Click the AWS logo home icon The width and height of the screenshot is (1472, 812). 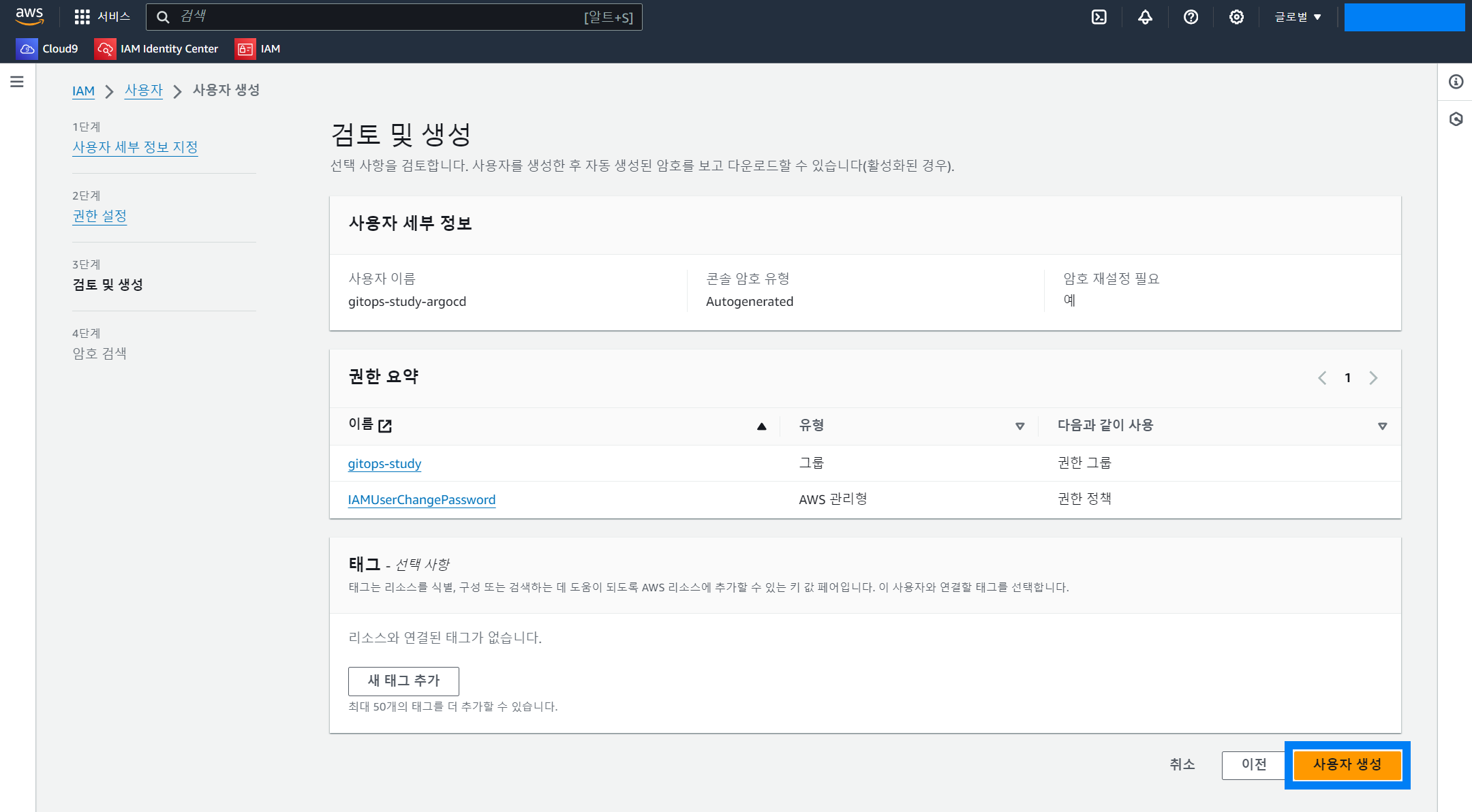(x=29, y=16)
